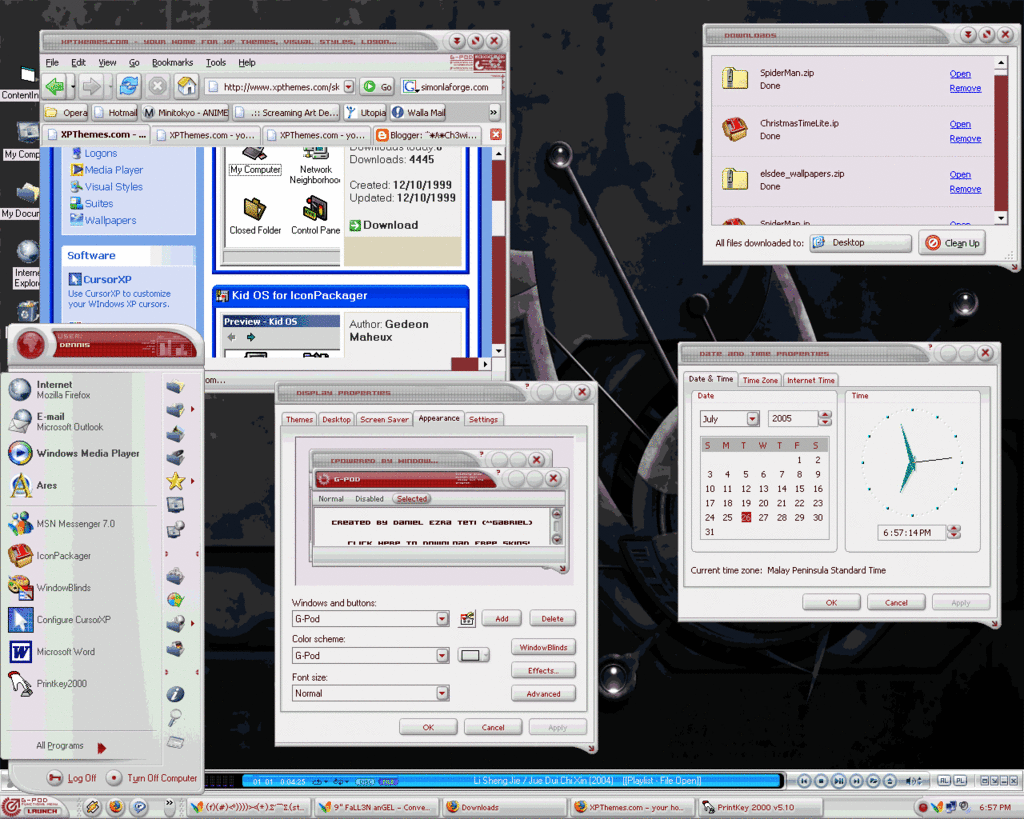Click the green Go button by the URL
Image resolution: width=1024 pixels, height=819 pixels.
(x=377, y=86)
